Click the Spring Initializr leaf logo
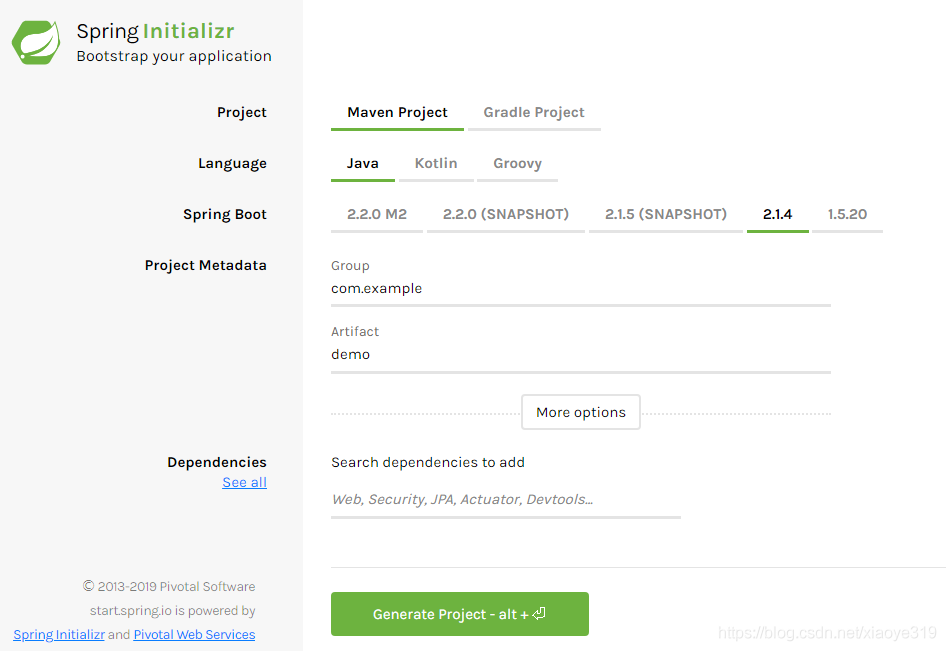Viewport: 946px width, 651px height. (36, 43)
